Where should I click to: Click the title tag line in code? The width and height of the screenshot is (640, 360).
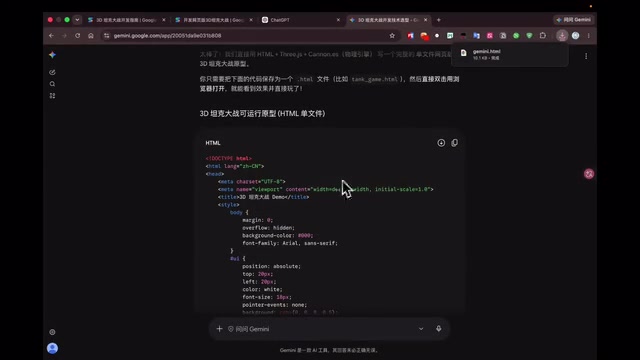(x=264, y=197)
